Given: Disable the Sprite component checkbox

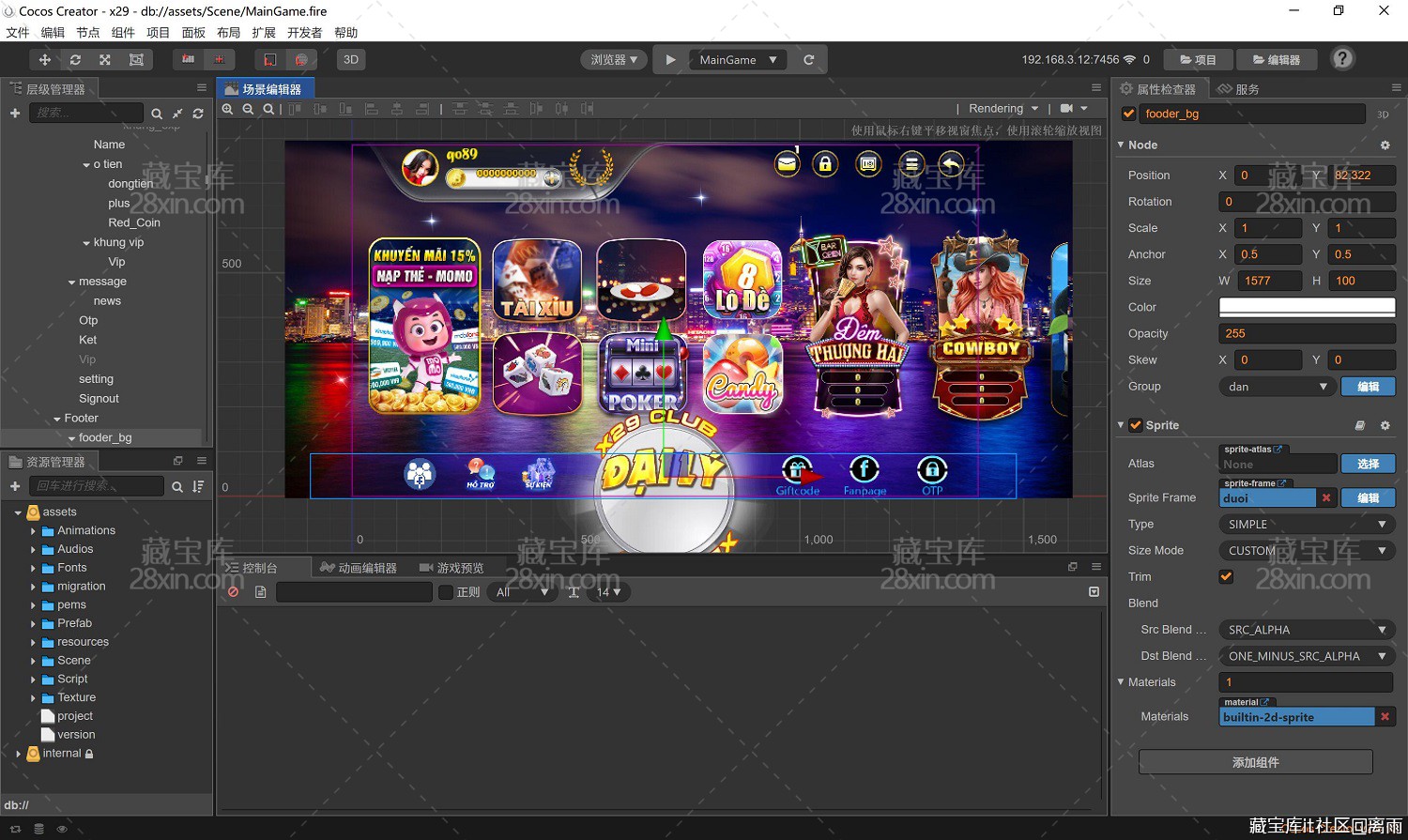Looking at the screenshot, I should click(x=1136, y=425).
